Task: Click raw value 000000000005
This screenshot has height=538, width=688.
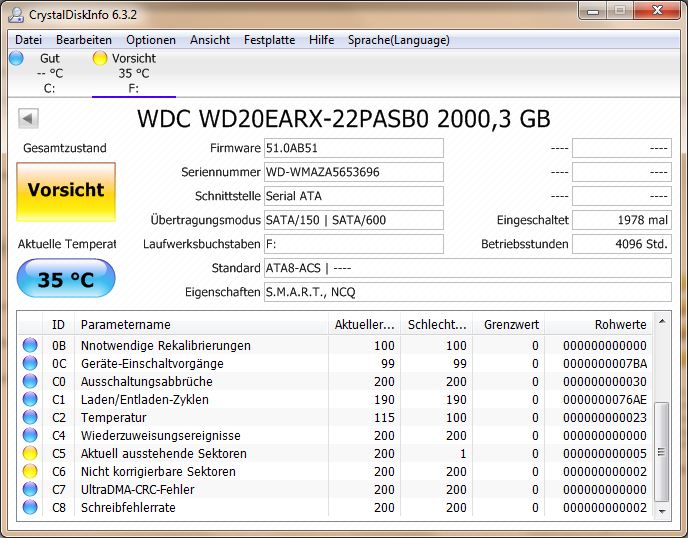Action: 605,453
